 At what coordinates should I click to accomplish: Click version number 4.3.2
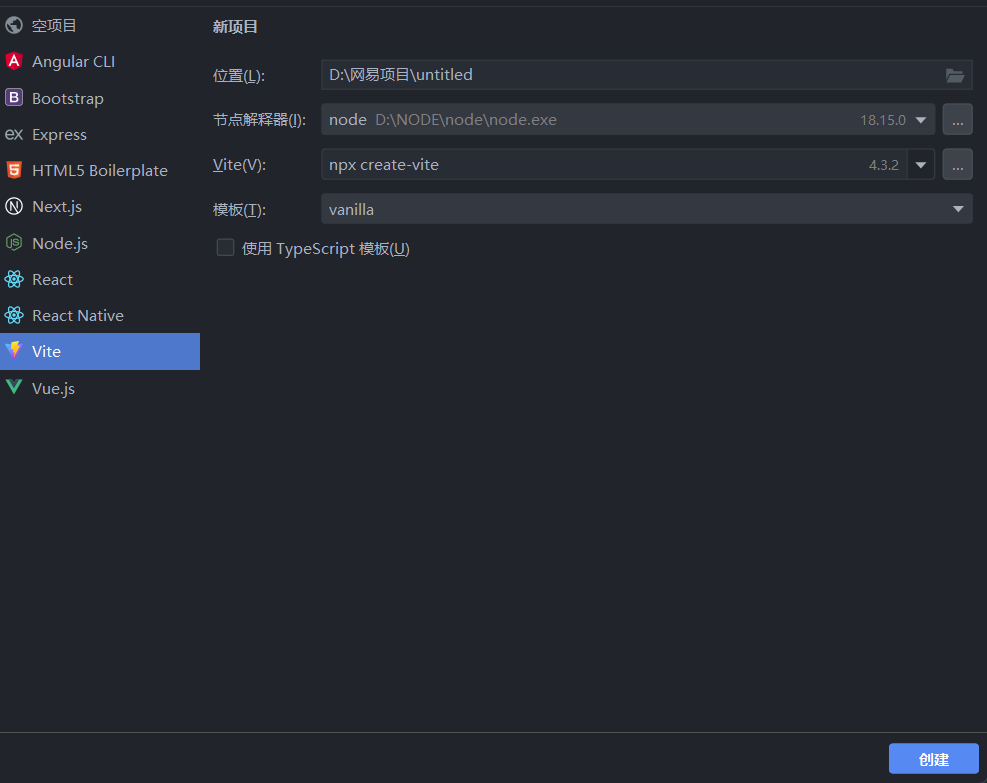pyautogui.click(x=884, y=165)
